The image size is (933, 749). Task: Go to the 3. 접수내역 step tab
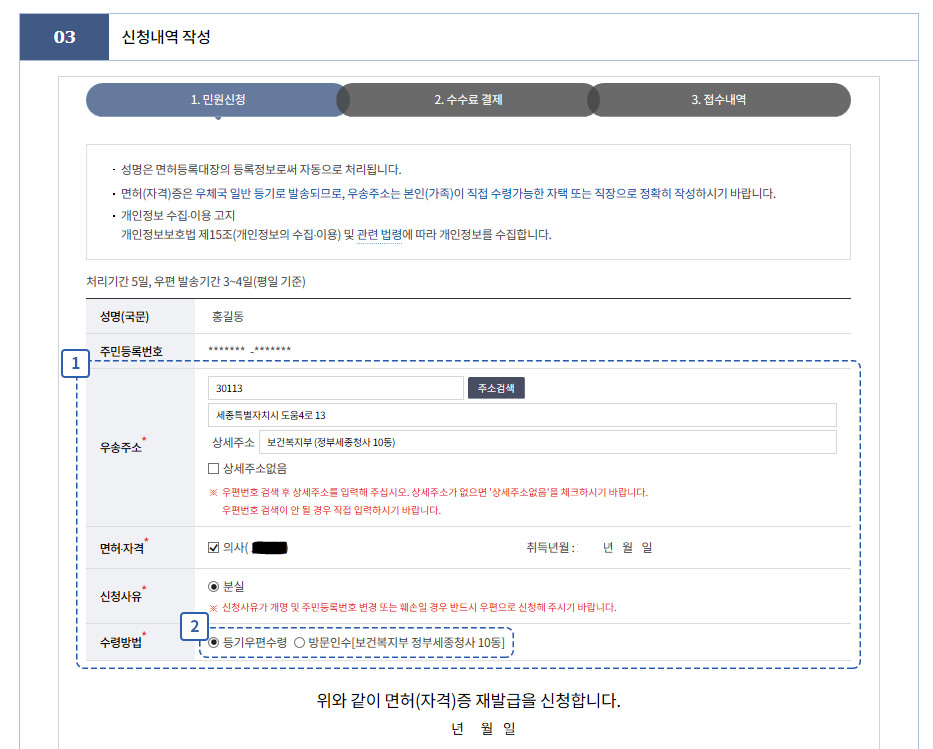coord(719,99)
